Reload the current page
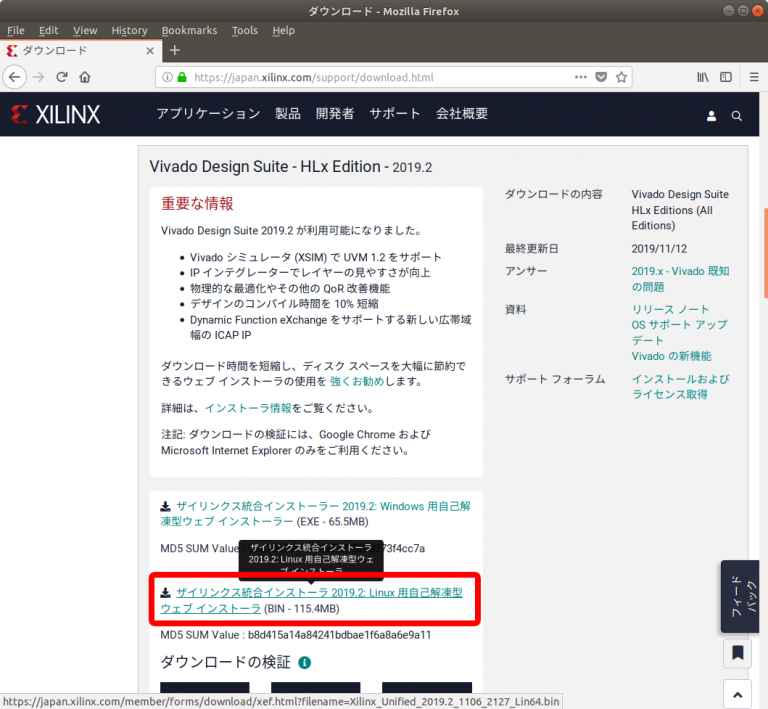 coord(62,77)
